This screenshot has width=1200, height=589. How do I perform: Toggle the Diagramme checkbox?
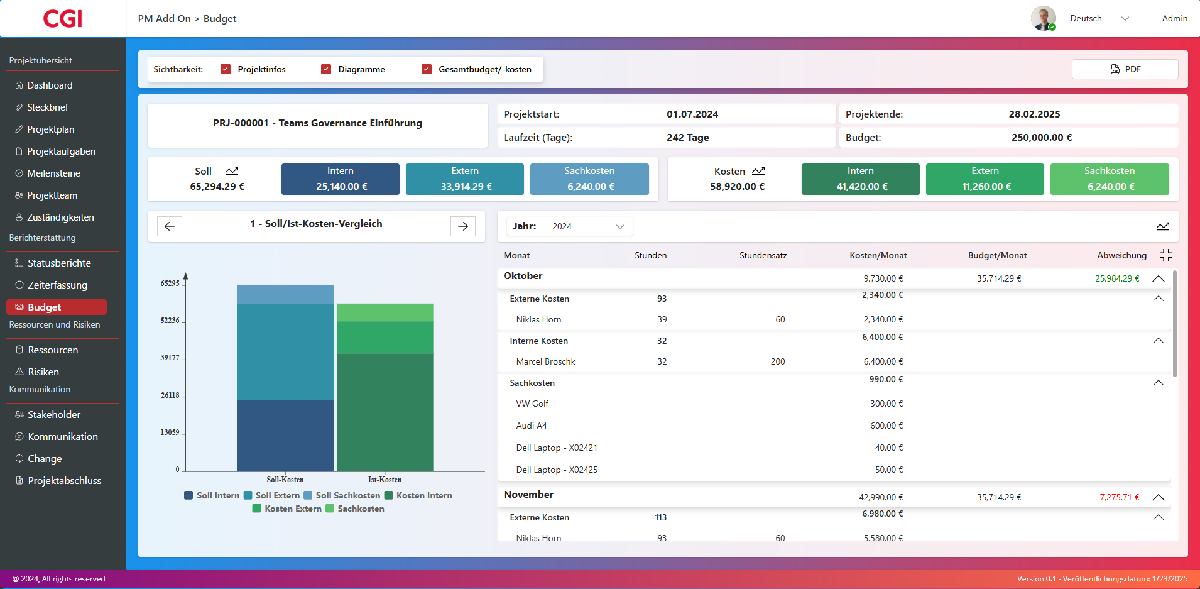(x=326, y=69)
